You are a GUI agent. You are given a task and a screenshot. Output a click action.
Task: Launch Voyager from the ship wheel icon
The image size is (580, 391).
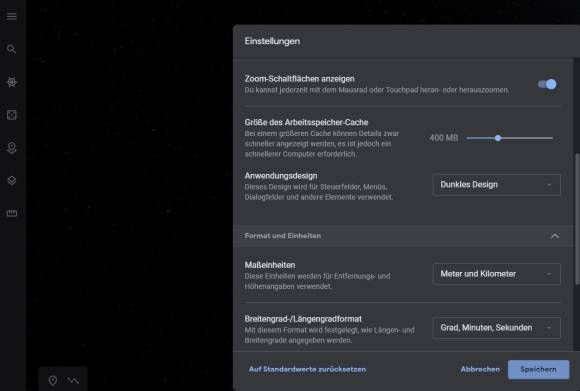(x=11, y=82)
